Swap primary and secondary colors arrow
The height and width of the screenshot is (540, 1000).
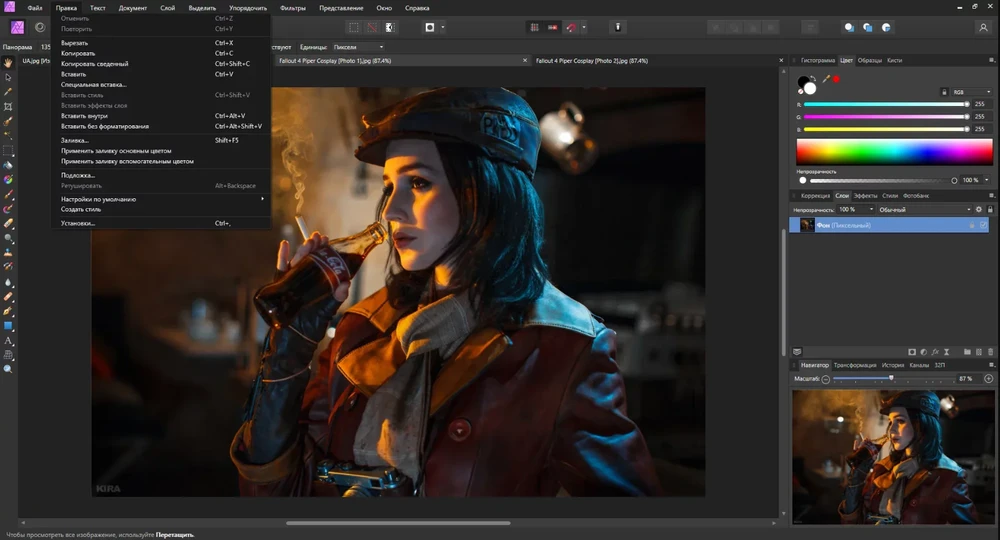pyautogui.click(x=813, y=79)
